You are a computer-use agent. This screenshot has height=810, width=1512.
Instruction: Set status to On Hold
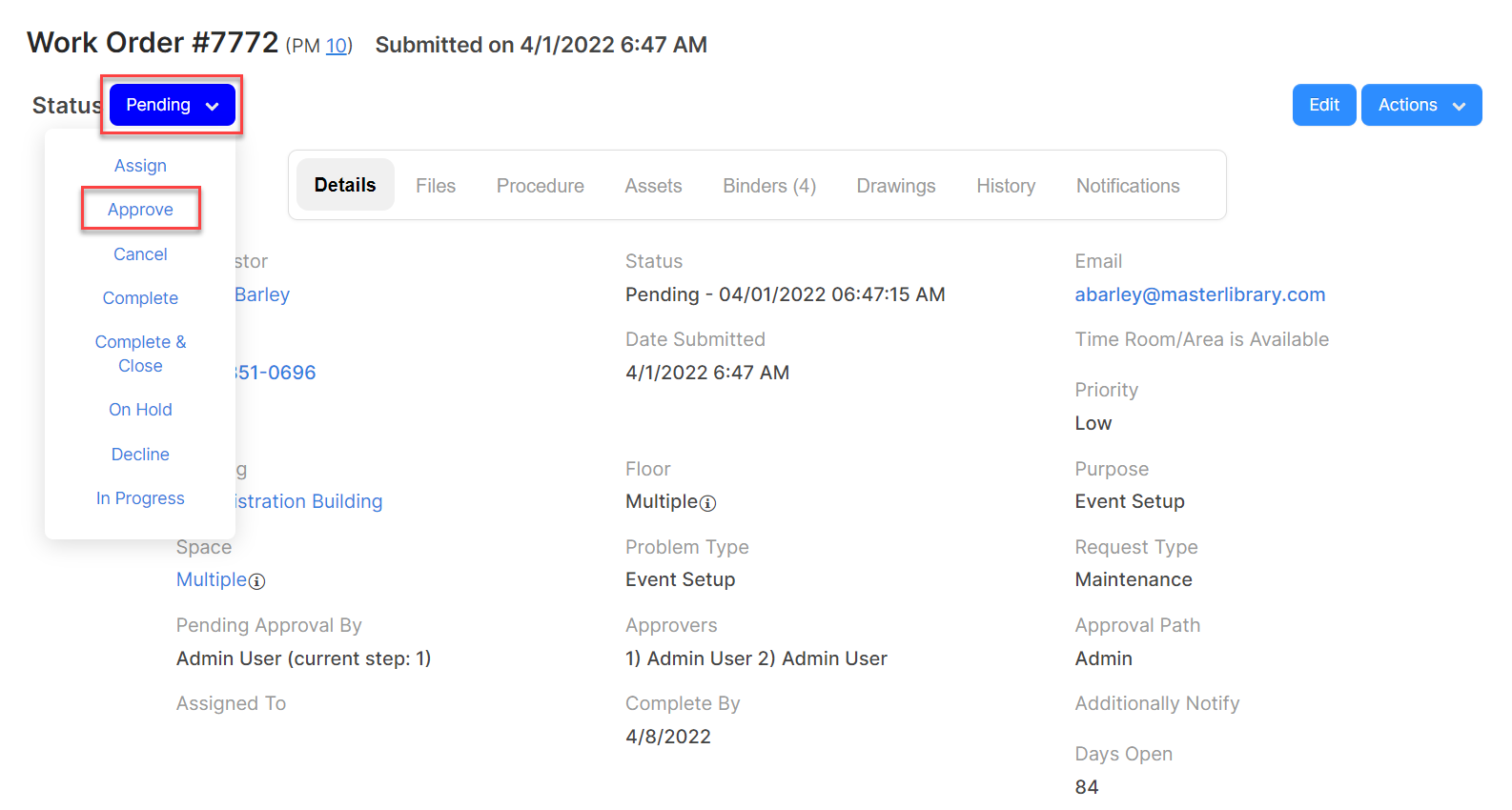click(x=140, y=410)
